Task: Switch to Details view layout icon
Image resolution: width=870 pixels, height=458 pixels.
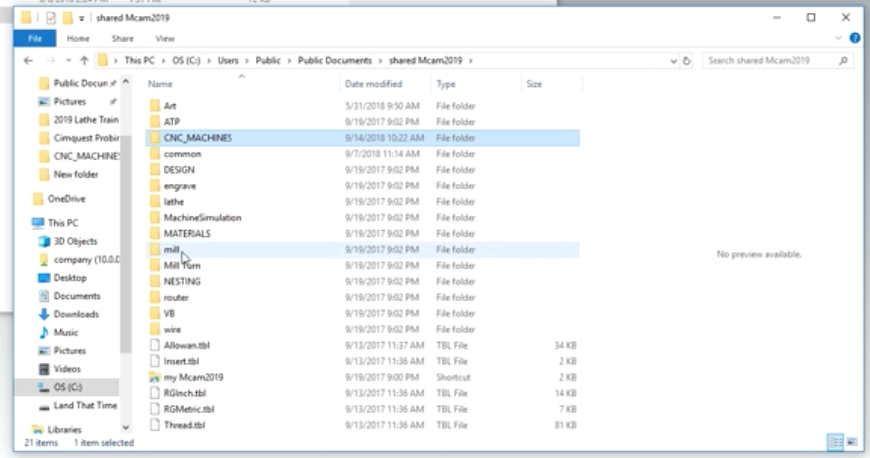Action: pyautogui.click(x=835, y=442)
